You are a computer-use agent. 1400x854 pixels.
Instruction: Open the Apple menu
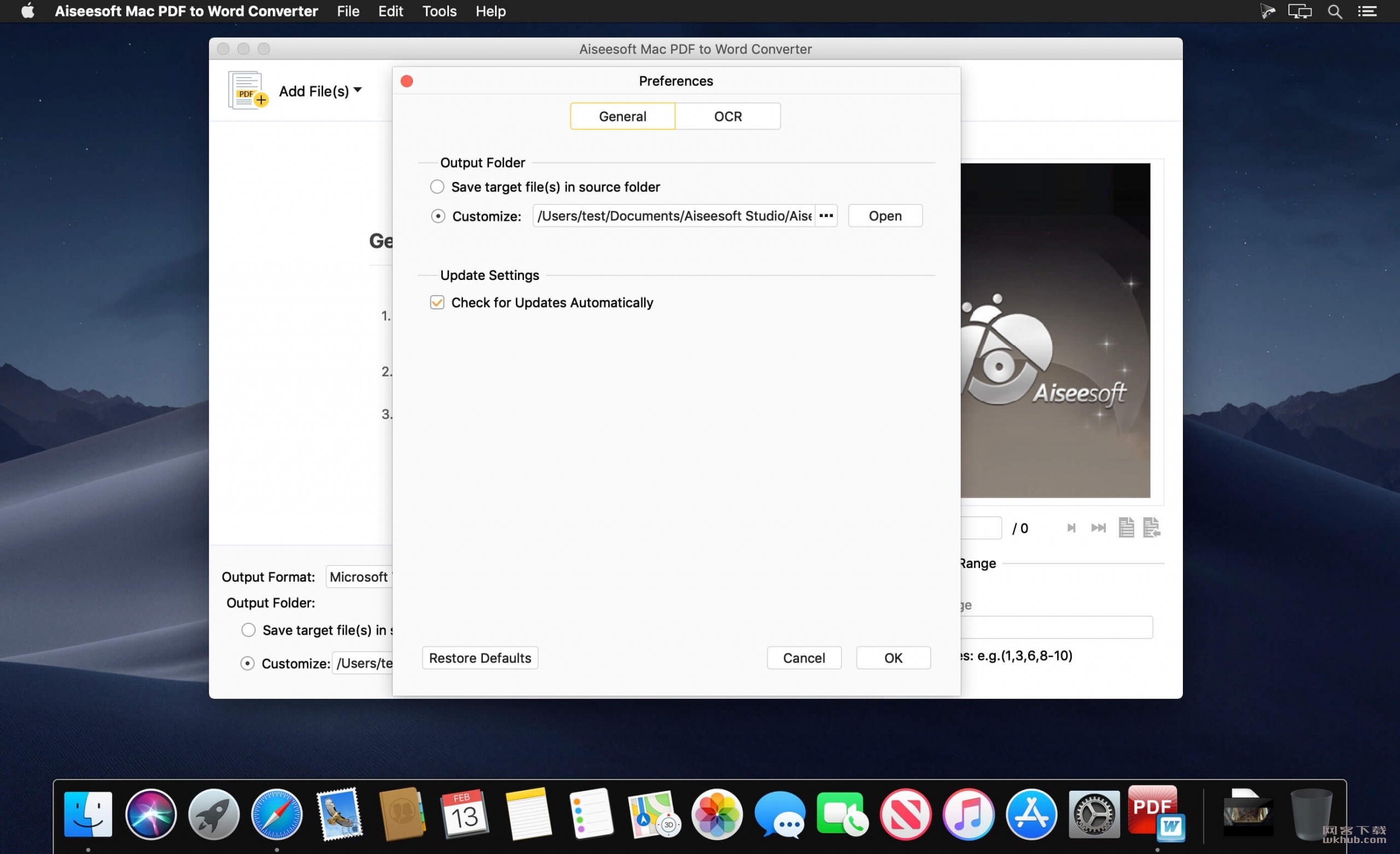point(27,11)
